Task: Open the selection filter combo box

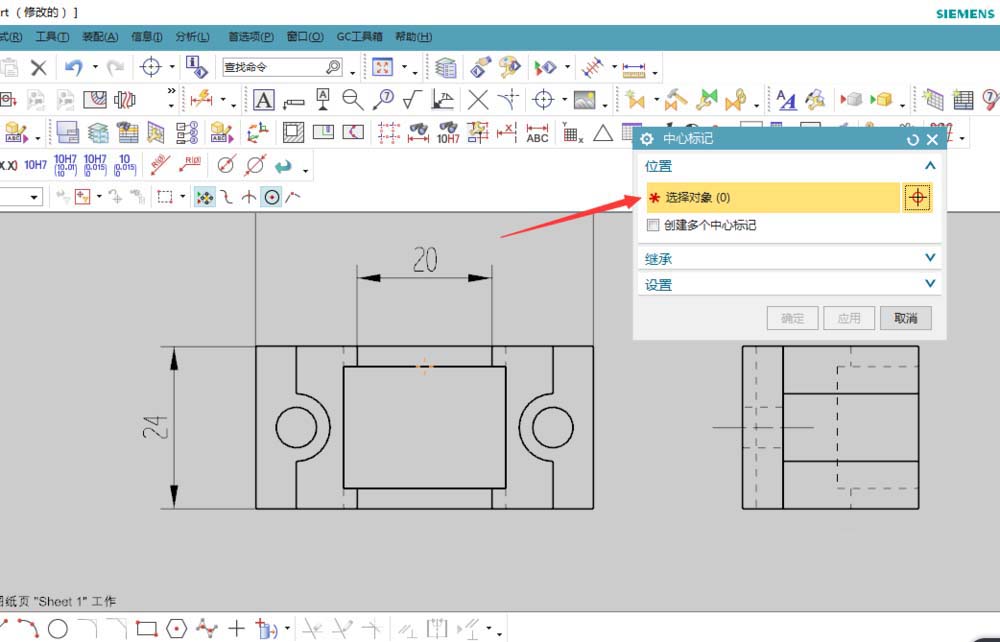Action: click(x=22, y=197)
